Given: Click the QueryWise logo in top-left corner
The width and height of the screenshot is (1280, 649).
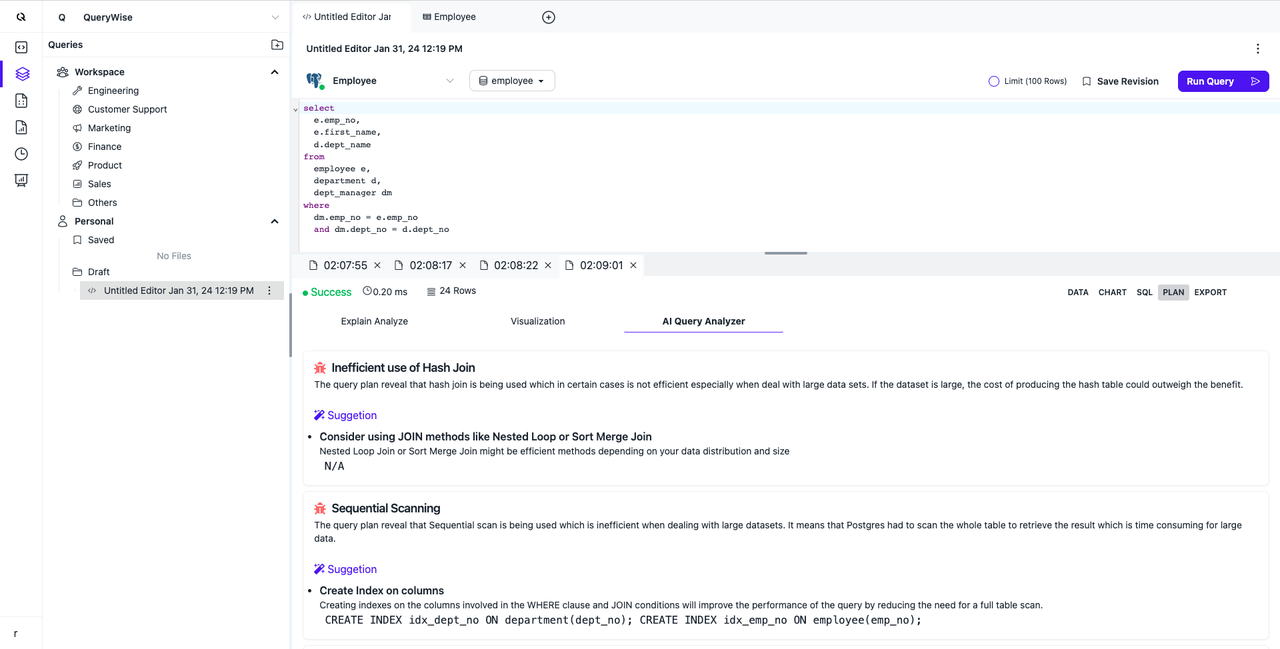Looking at the screenshot, I should click(21, 17).
